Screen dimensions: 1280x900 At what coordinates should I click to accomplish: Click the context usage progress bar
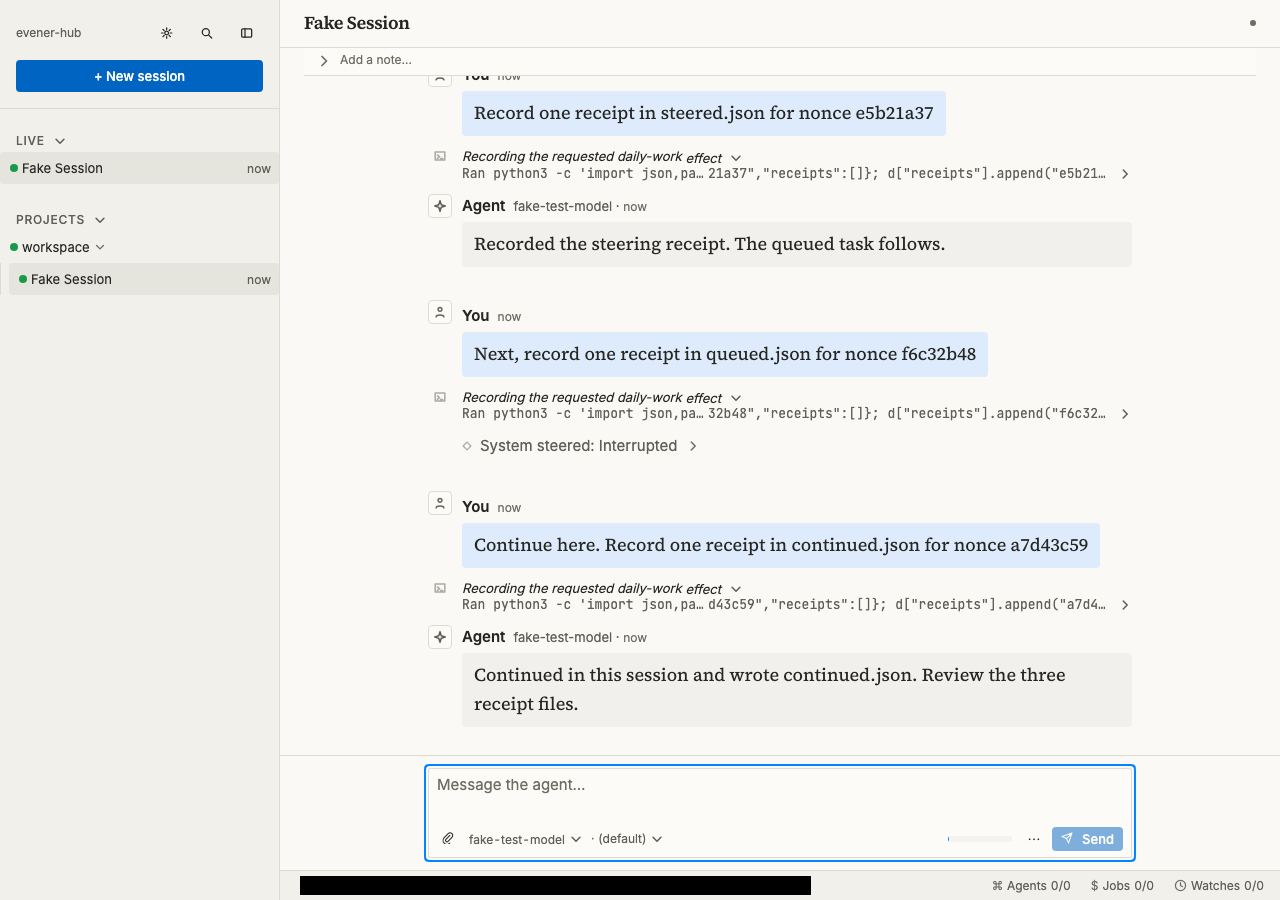click(980, 839)
